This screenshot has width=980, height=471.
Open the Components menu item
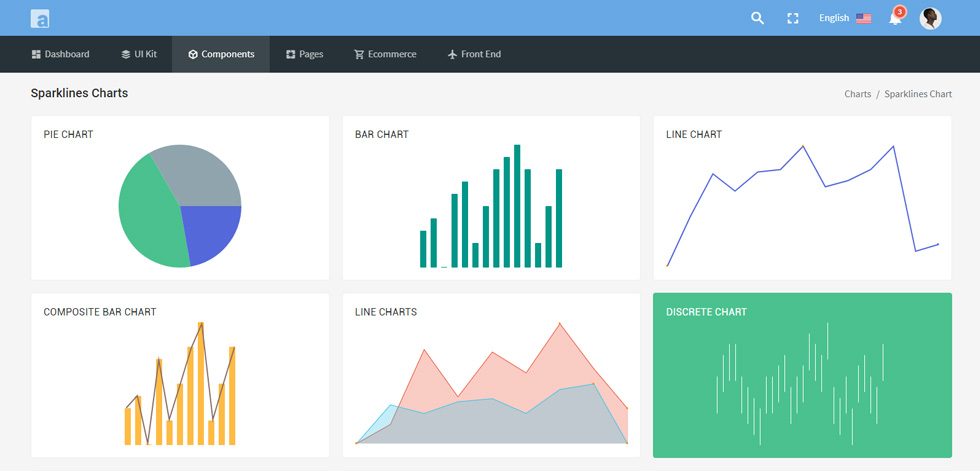[221, 54]
